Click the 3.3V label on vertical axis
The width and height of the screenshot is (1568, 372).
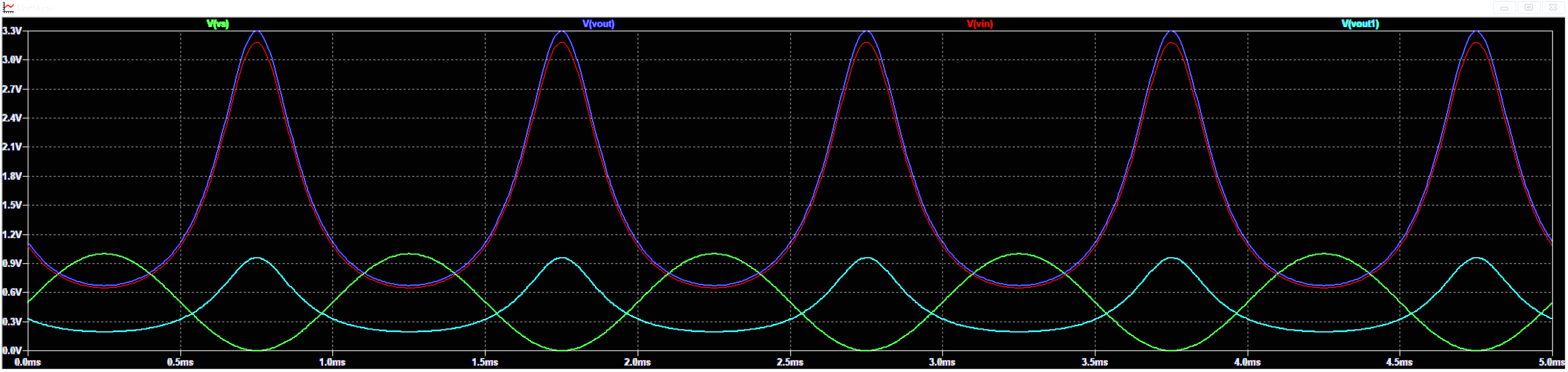[12, 31]
